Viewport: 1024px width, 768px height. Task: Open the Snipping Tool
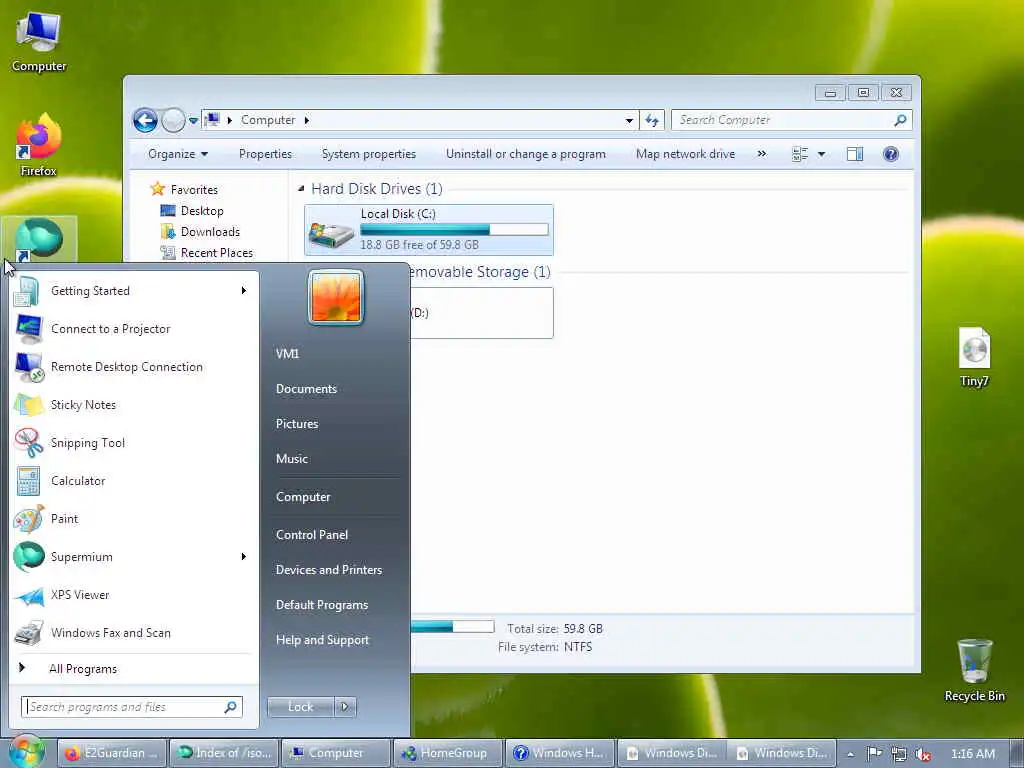coord(134,442)
